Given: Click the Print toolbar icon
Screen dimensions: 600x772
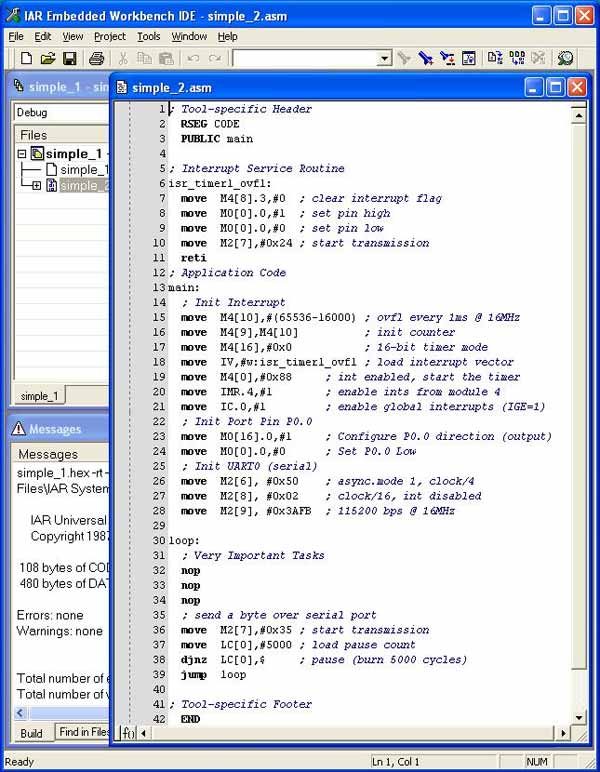Looking at the screenshot, I should coord(96,59).
